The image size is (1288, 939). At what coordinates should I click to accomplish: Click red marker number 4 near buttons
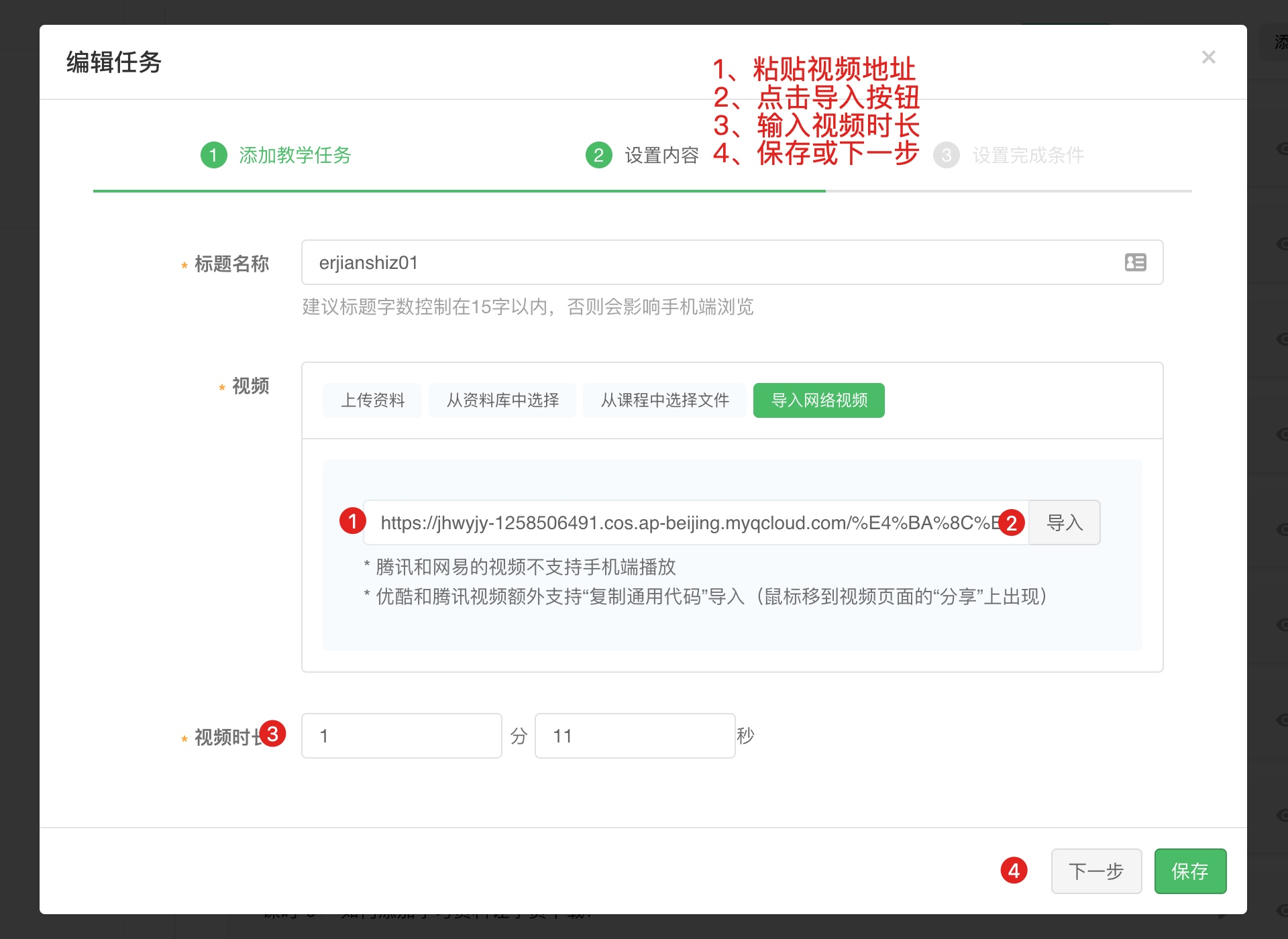pos(1014,871)
